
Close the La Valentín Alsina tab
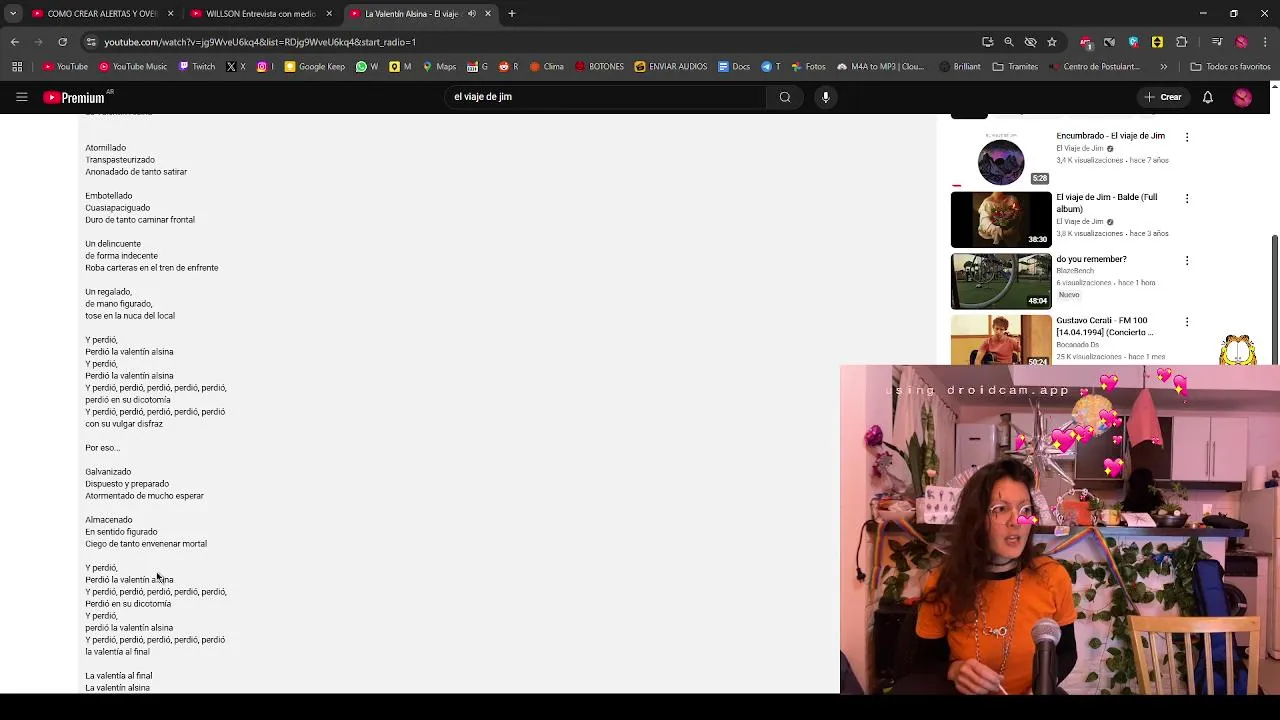(x=488, y=14)
